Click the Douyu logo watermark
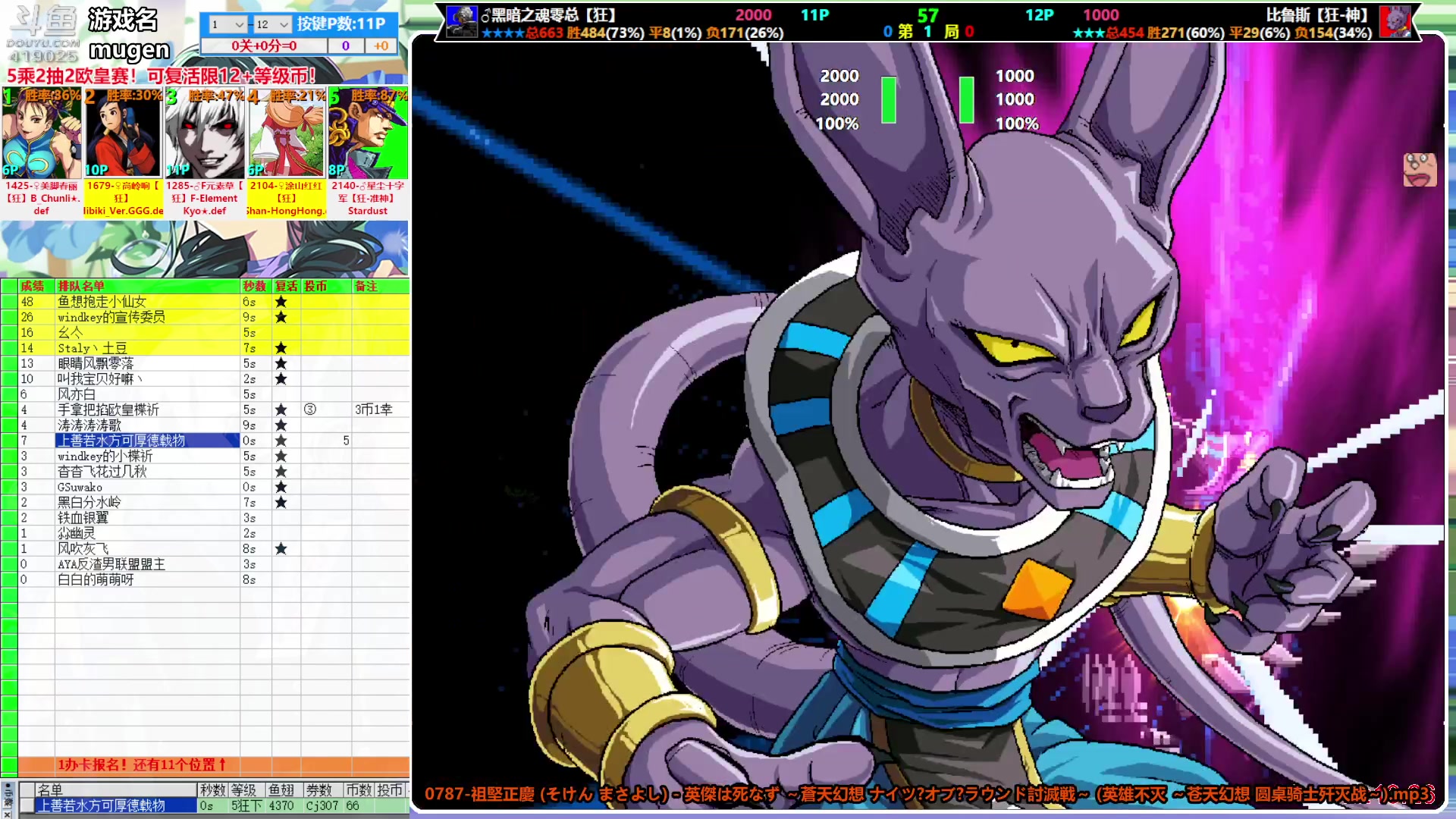Screen dimensions: 1456x819 [x=43, y=34]
